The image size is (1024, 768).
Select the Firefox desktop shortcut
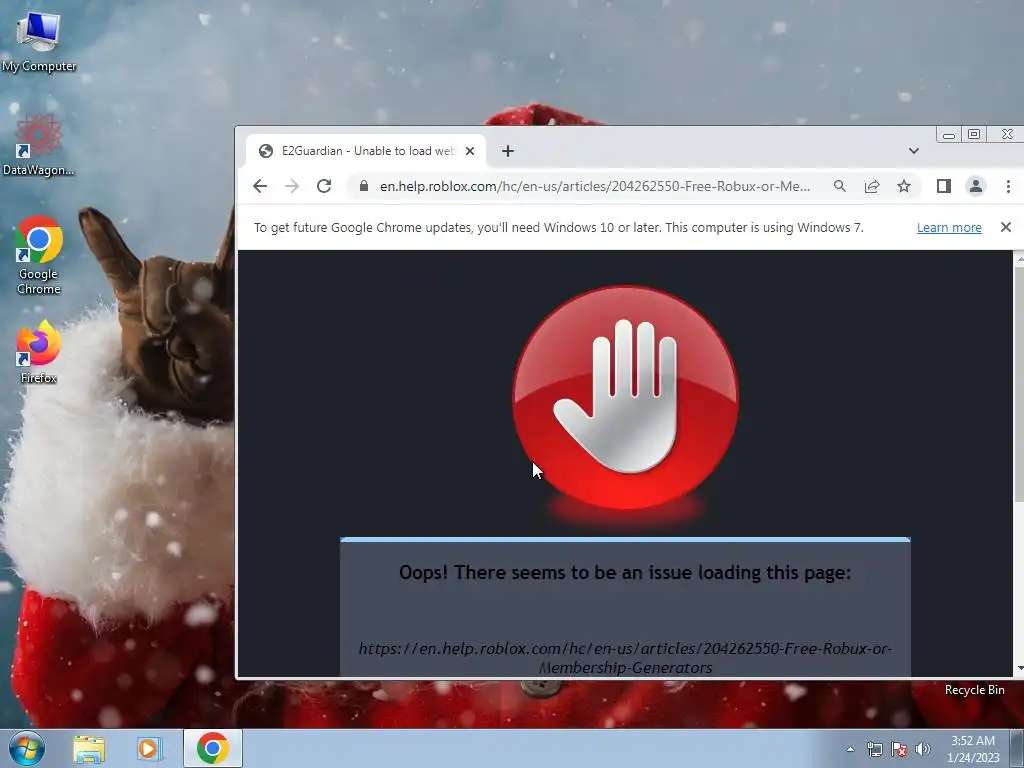pyautogui.click(x=39, y=352)
